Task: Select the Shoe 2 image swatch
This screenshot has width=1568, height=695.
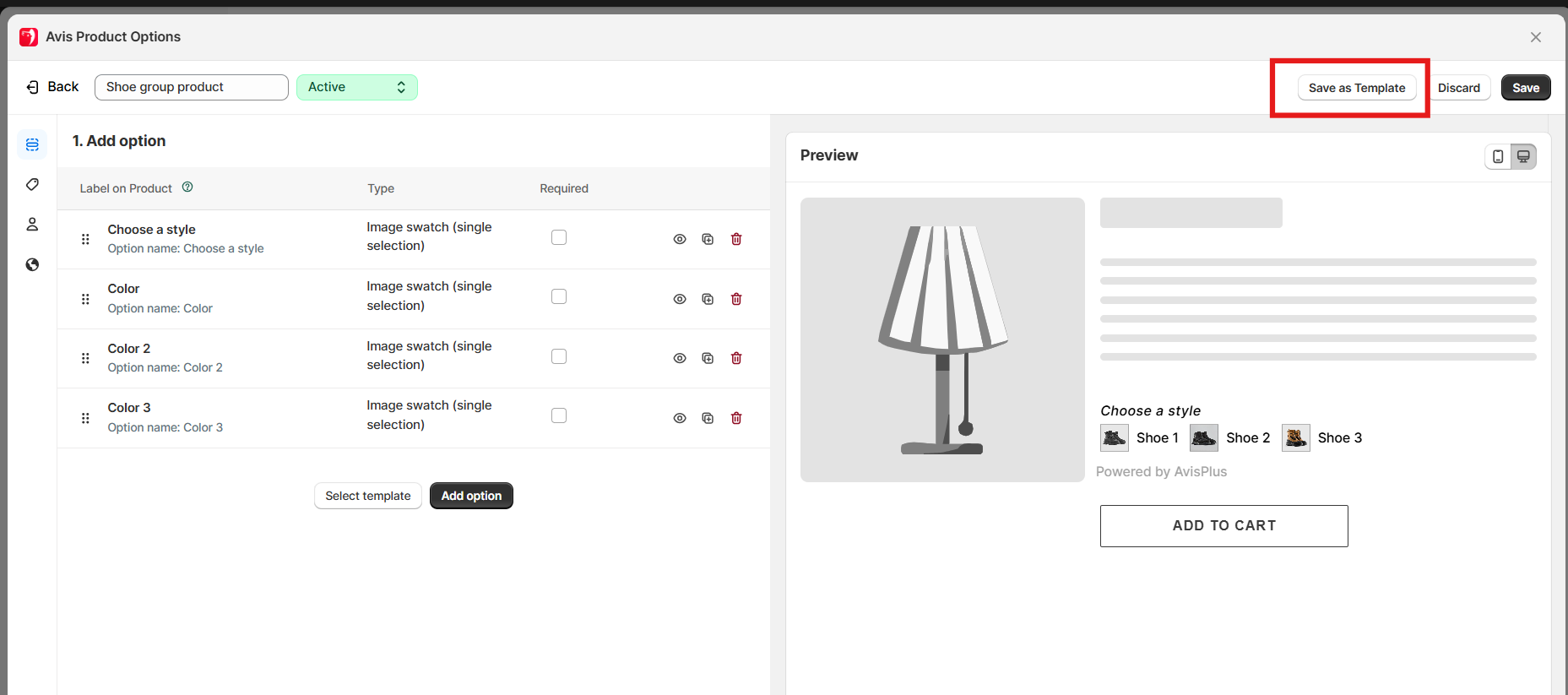Action: coord(1204,437)
